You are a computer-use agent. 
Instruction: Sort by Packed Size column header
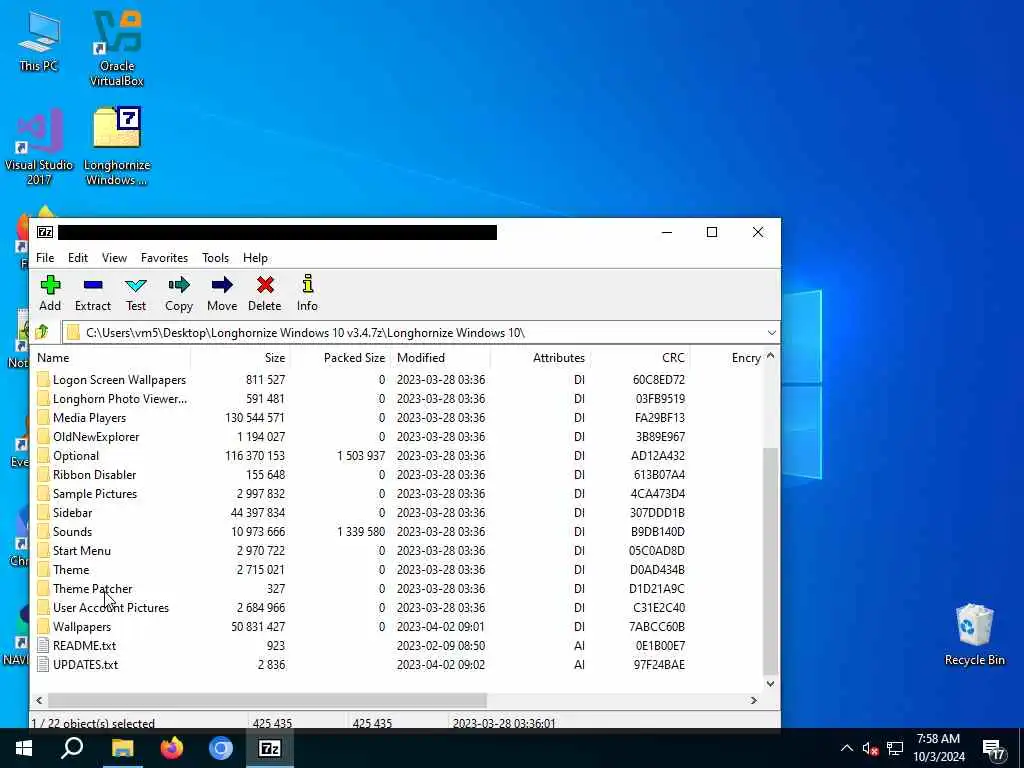[340, 358]
